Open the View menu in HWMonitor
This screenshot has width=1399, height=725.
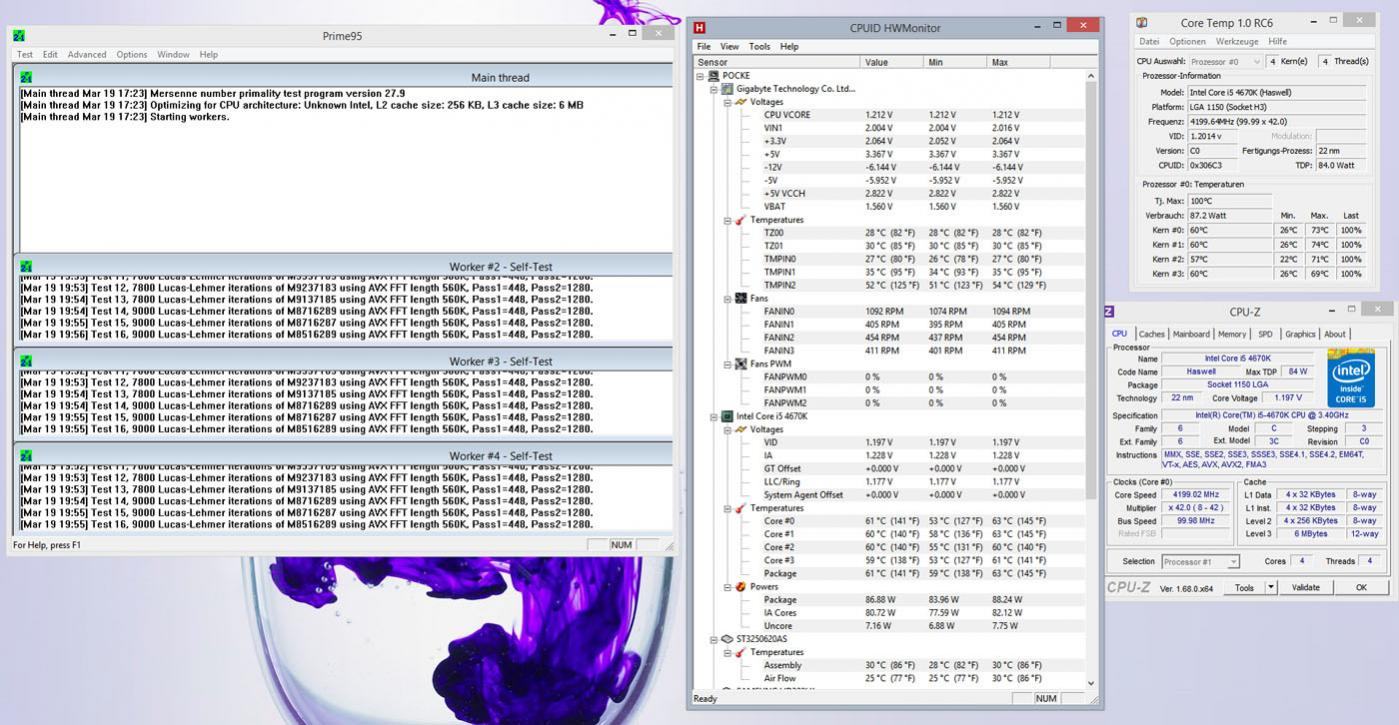729,46
